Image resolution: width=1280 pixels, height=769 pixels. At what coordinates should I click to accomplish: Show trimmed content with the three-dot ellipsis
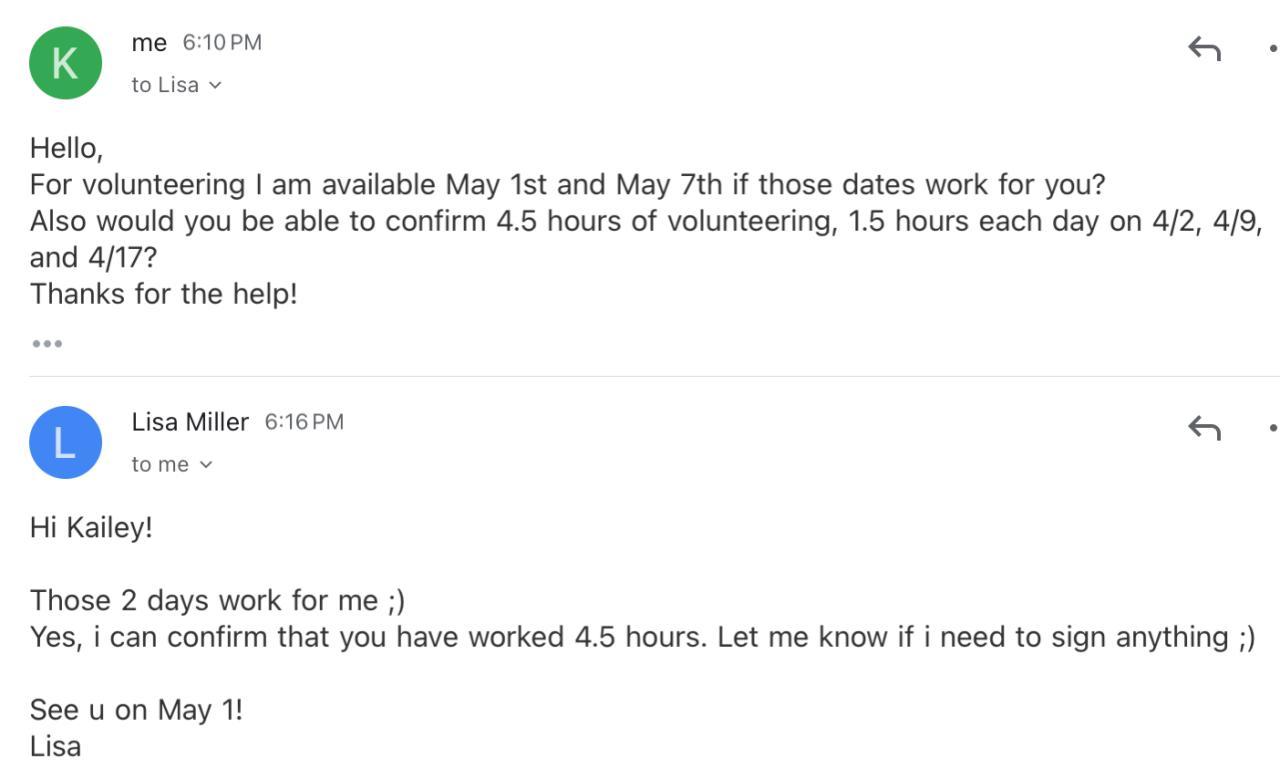[x=47, y=344]
